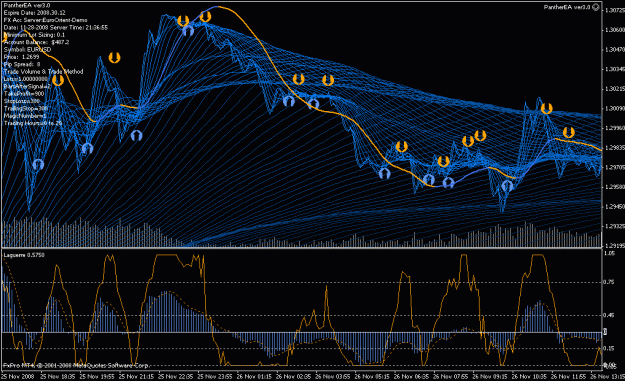Click the '25 Nov 2008' time axis label
The width and height of the screenshot is (625, 381).
pyautogui.click(x=18, y=377)
